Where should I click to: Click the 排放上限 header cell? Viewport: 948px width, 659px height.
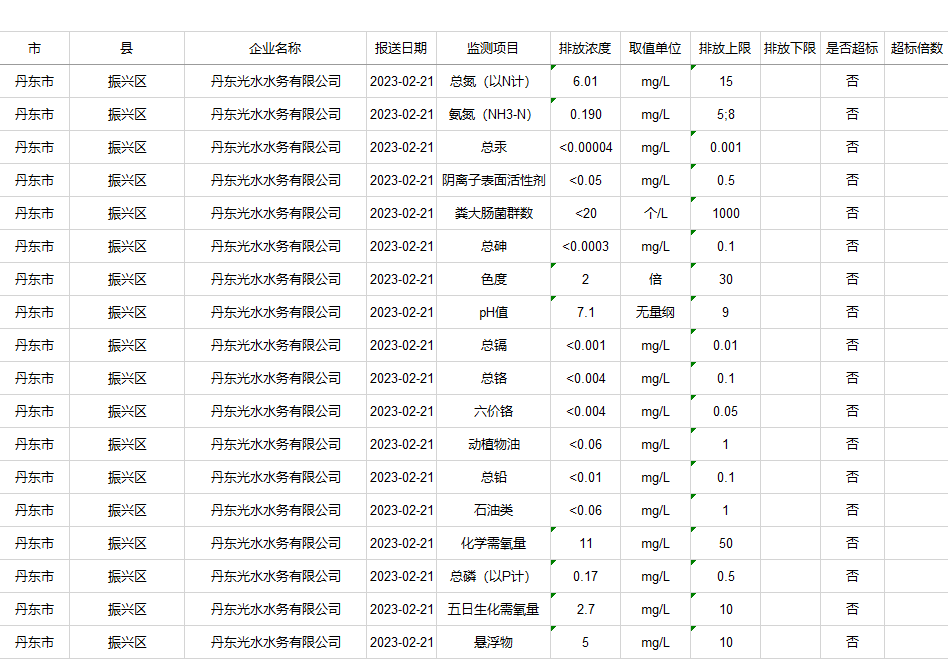[x=725, y=48]
